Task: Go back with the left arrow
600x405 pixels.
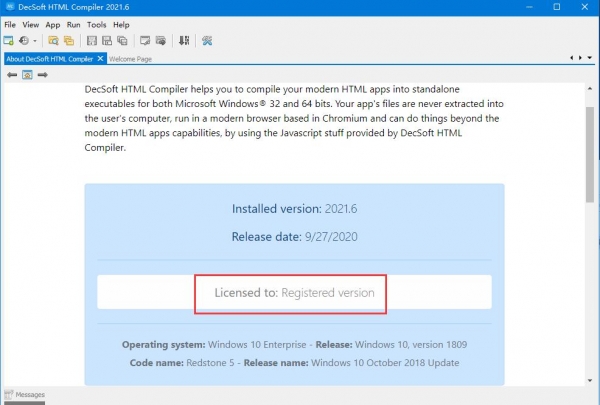Action: [11, 74]
